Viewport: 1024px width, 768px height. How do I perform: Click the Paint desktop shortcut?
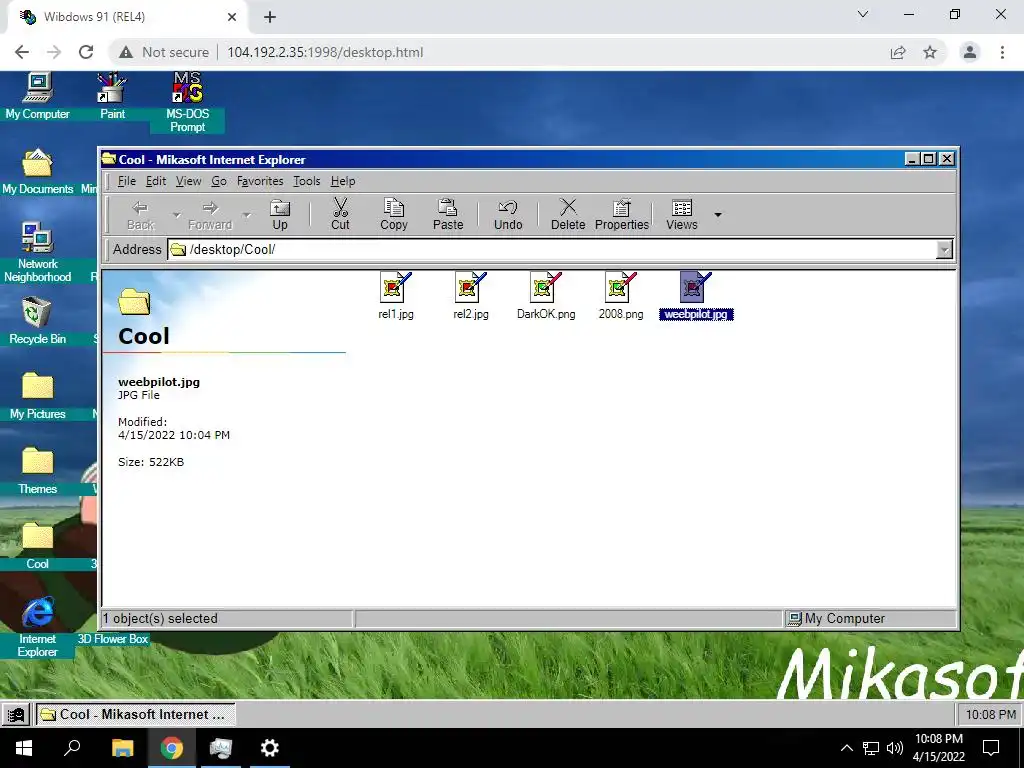(x=112, y=96)
